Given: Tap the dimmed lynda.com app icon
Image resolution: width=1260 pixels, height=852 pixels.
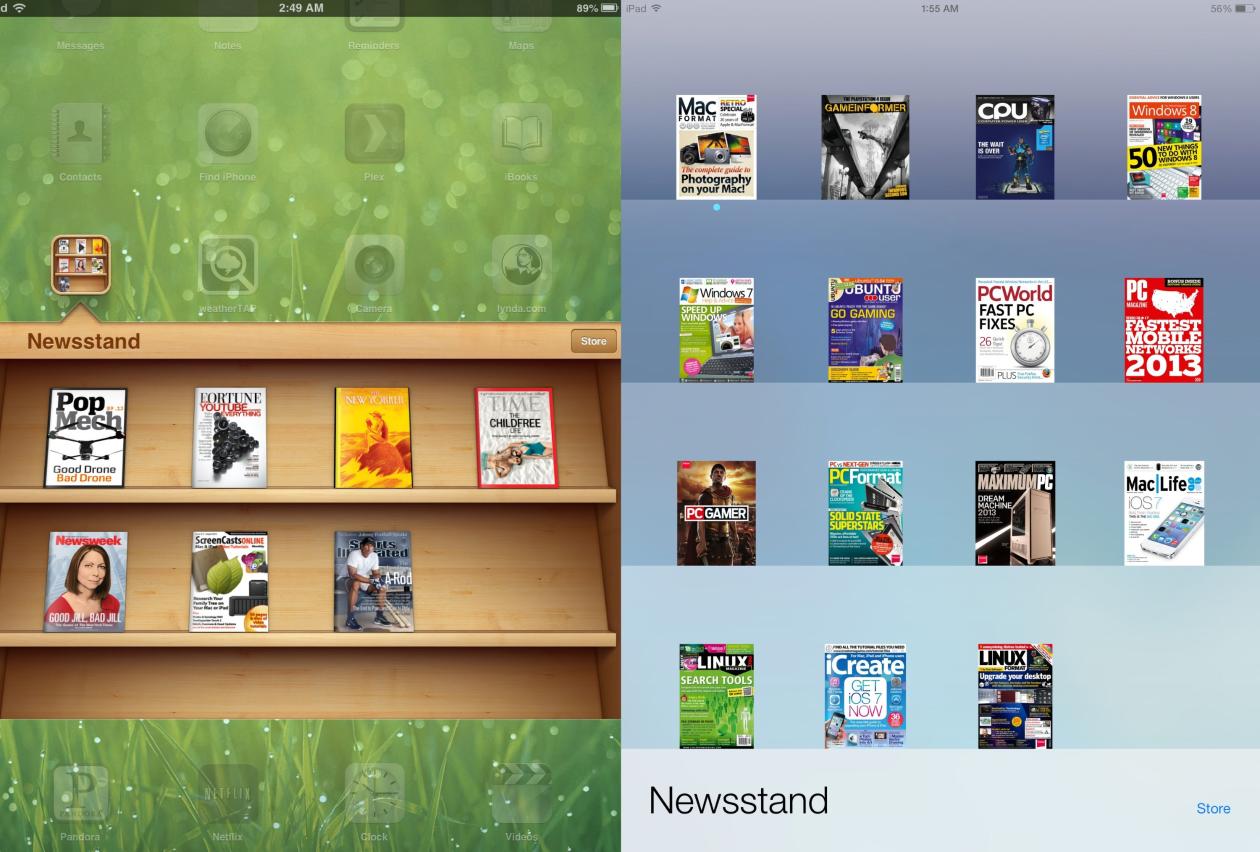Looking at the screenshot, I should 521,265.
